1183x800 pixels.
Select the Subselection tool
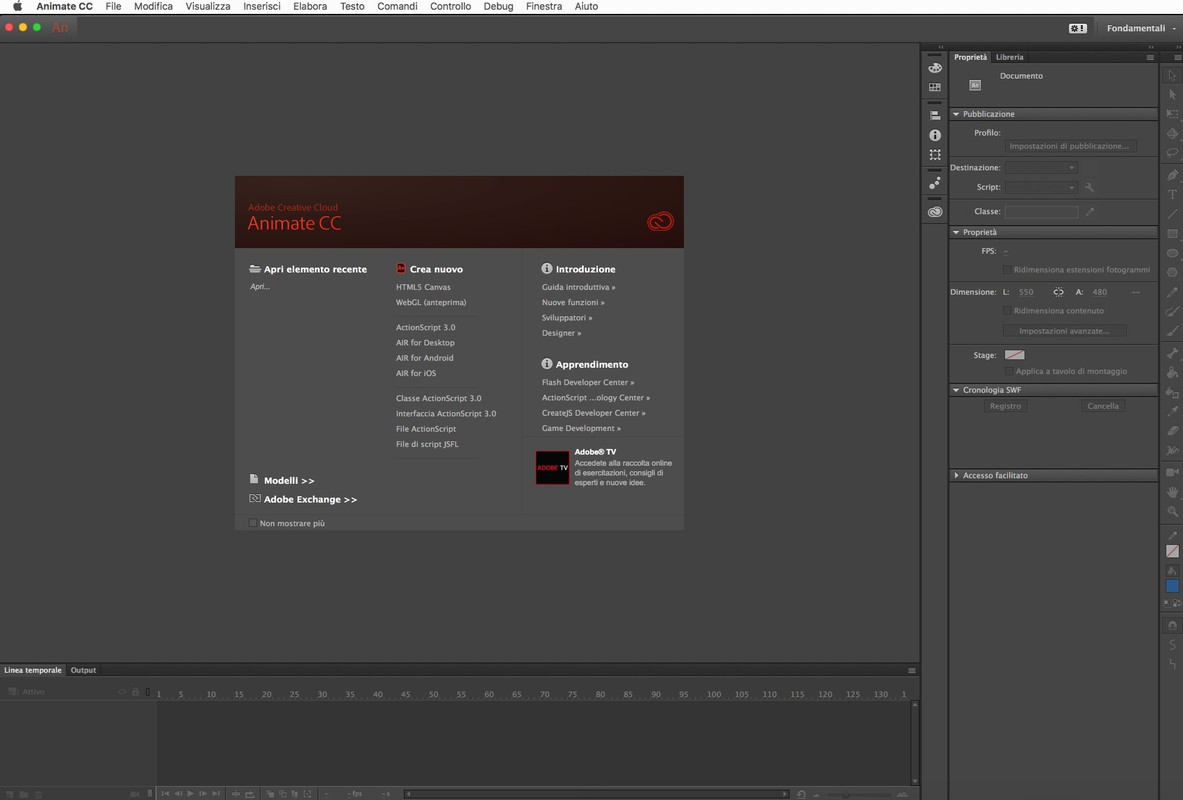(x=1172, y=95)
